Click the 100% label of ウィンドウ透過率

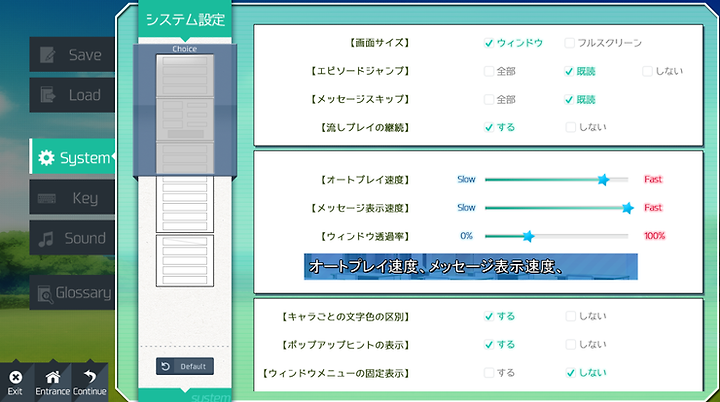pos(654,236)
